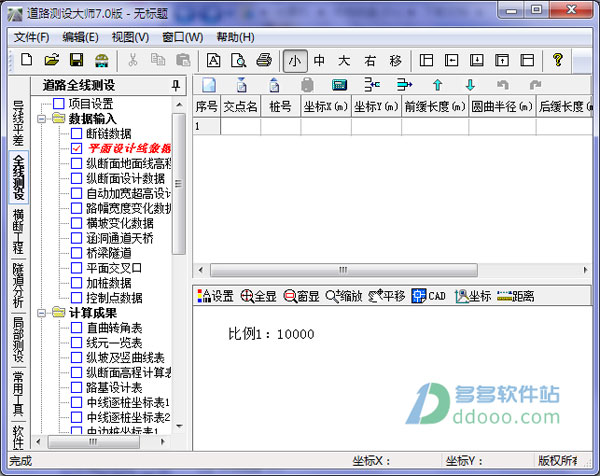Check the 断链数据 checkbox
Viewport: 600px width, 476px height.
tap(77, 134)
